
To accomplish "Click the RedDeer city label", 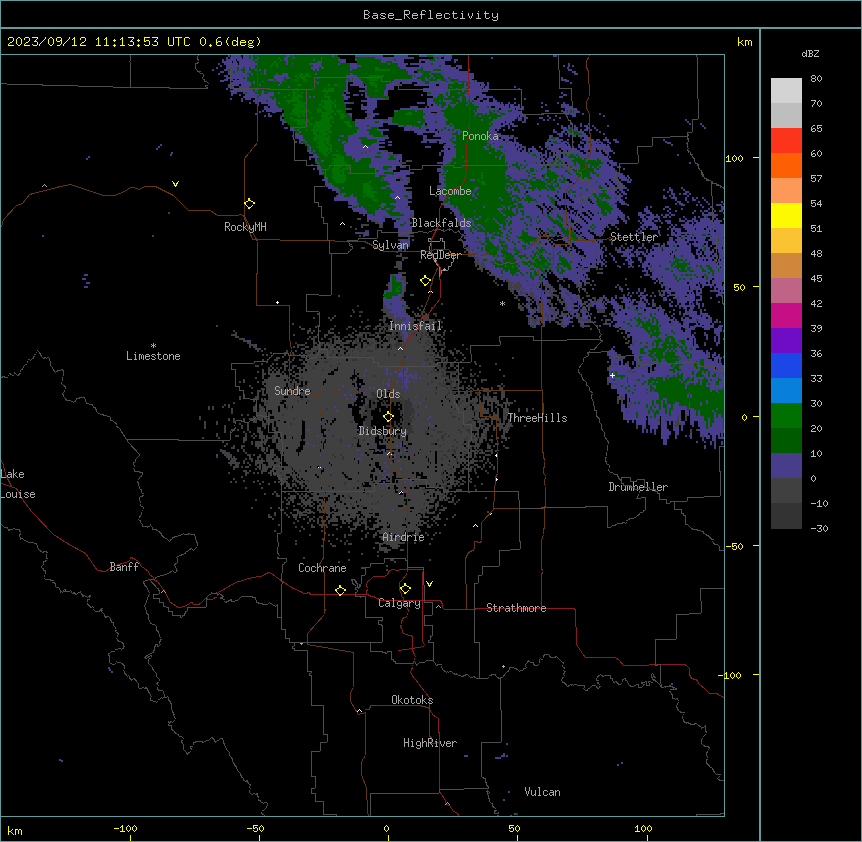I will [440, 255].
